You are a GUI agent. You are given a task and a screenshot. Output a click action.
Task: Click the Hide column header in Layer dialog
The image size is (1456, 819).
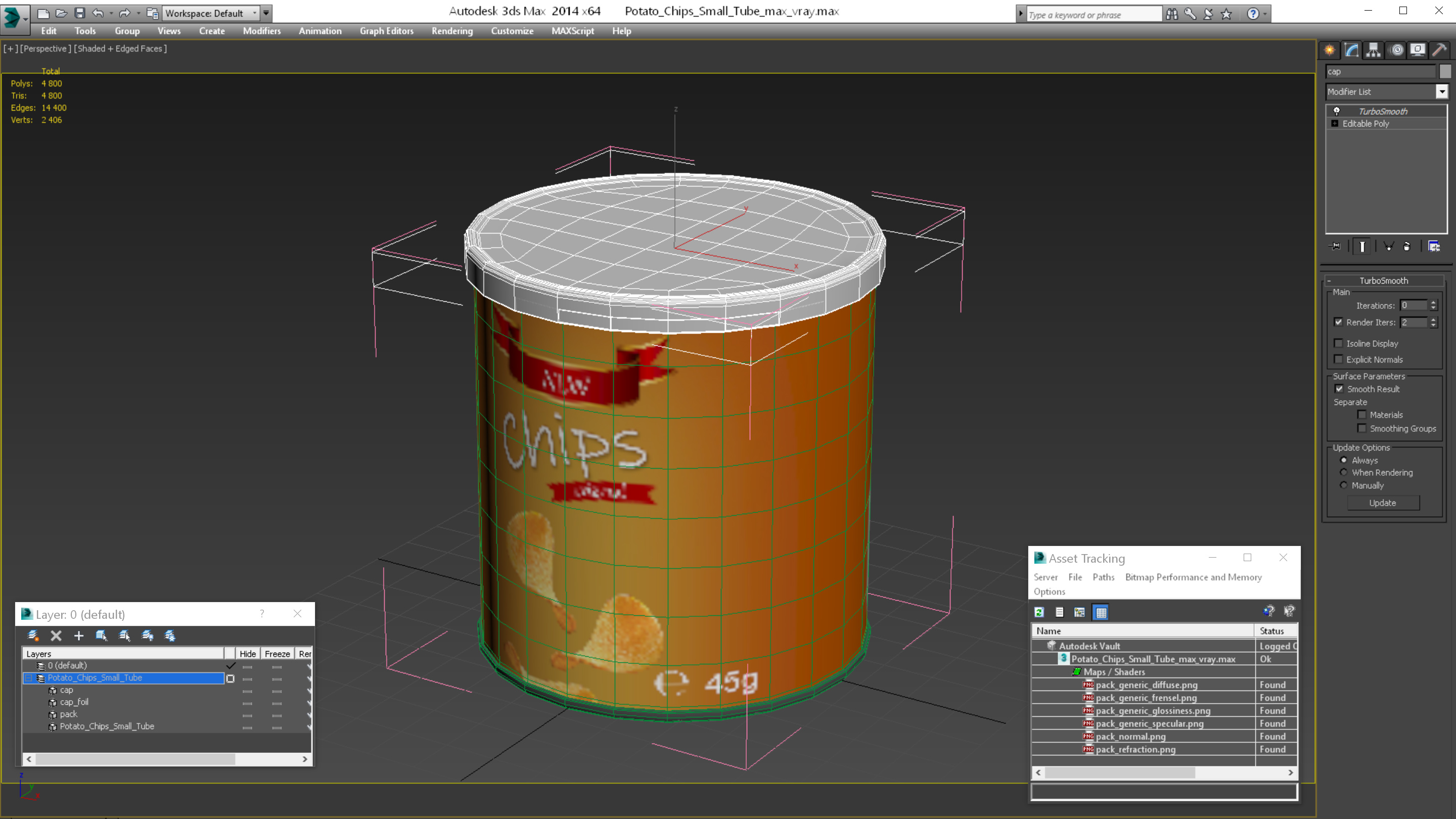[248, 654]
